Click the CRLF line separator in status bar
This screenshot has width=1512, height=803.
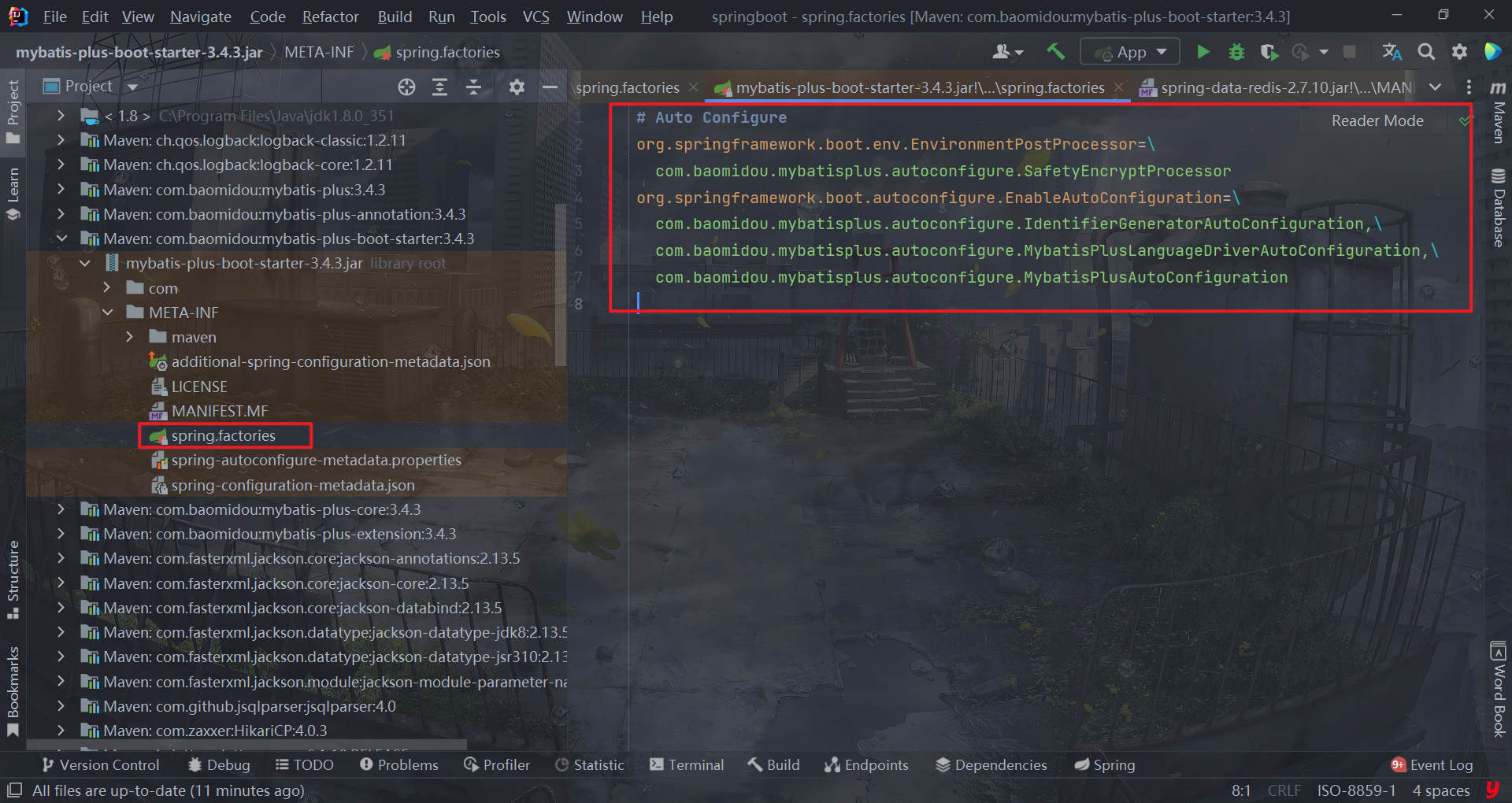coord(1284,790)
